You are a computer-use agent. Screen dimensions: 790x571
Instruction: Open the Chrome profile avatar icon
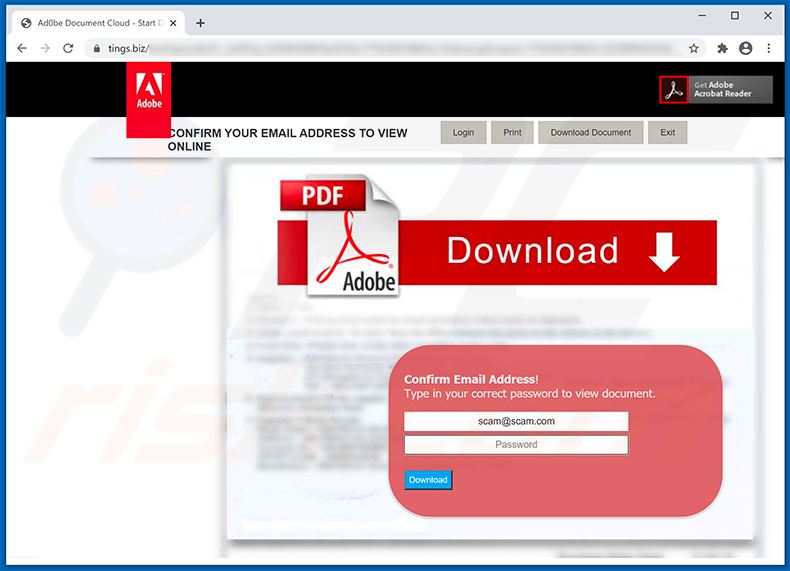pos(746,48)
